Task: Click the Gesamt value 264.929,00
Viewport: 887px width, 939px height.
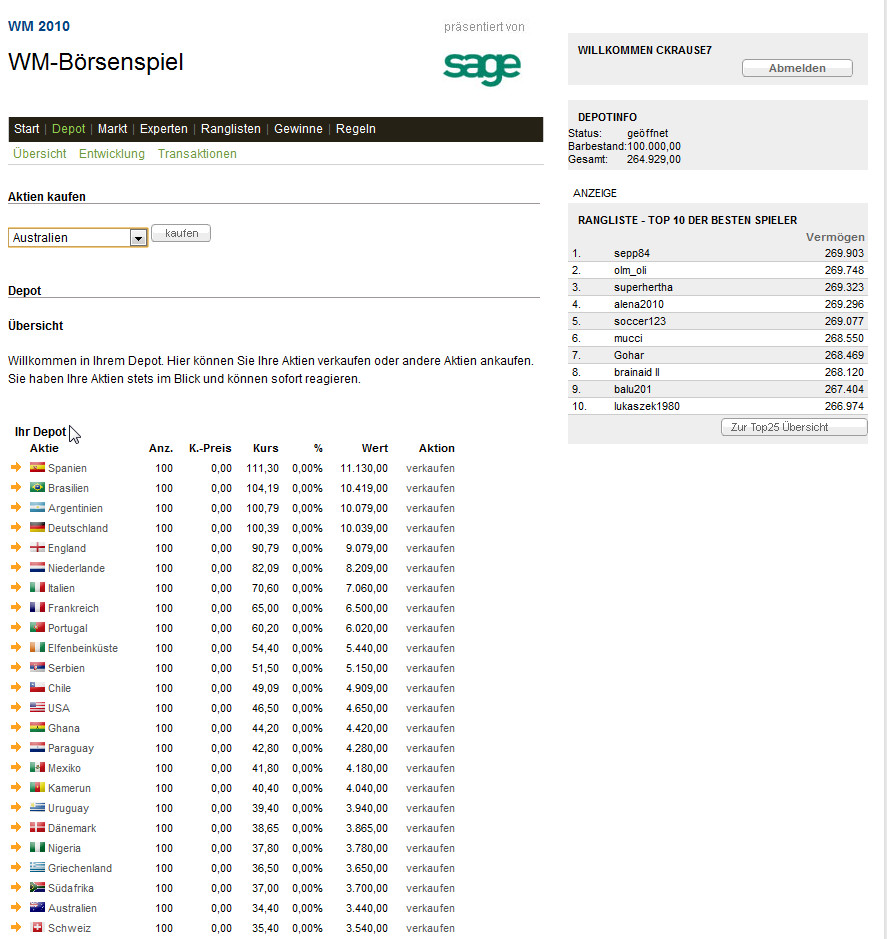Action: (x=653, y=159)
